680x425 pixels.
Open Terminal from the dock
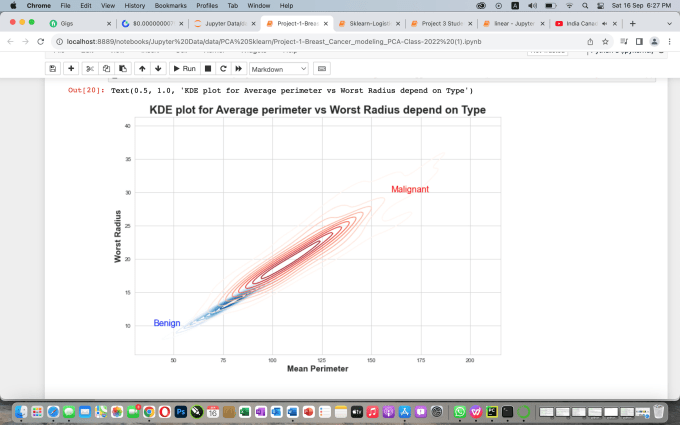pos(507,412)
